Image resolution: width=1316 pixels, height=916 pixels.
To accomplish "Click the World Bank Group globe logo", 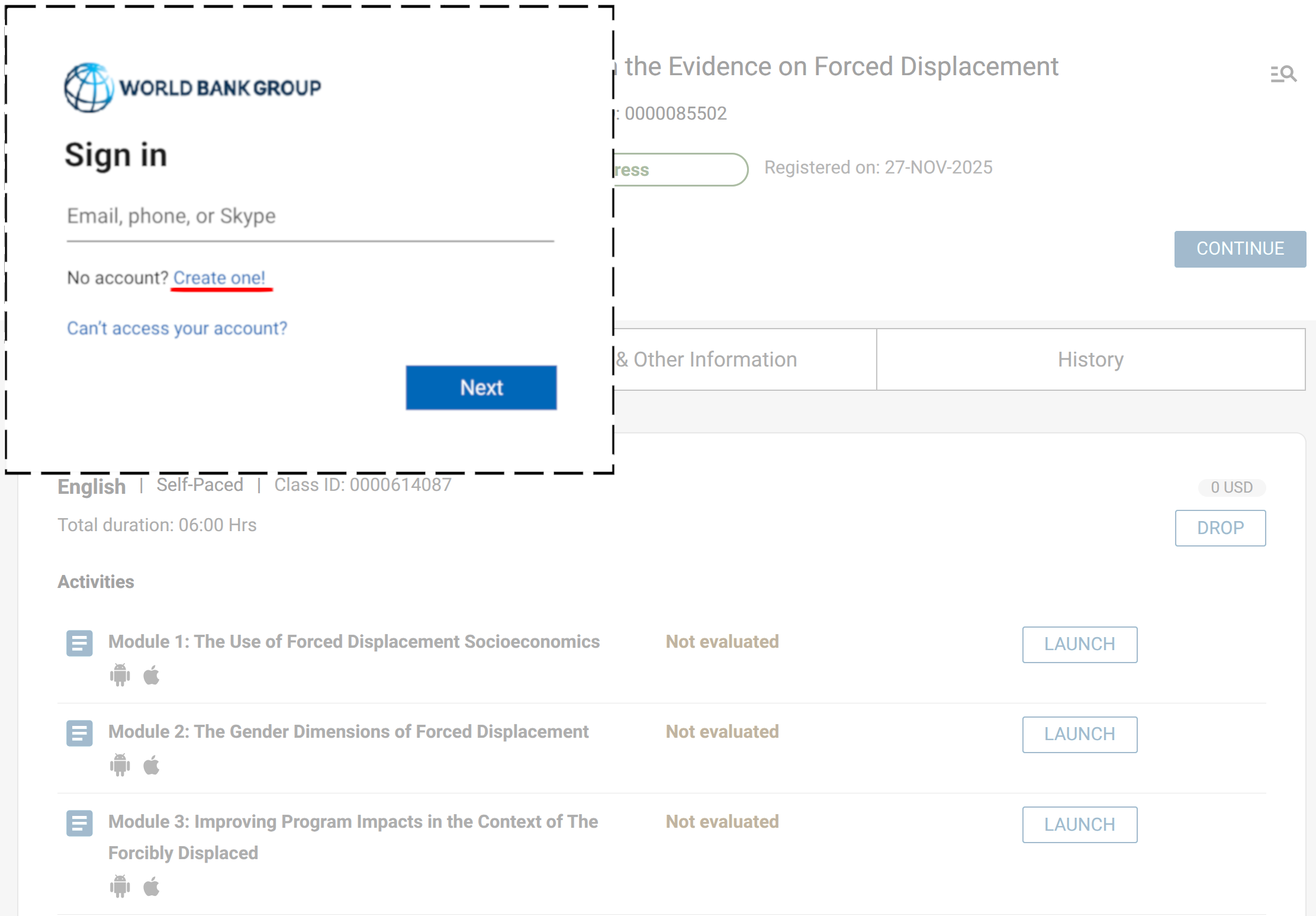I will (89, 88).
